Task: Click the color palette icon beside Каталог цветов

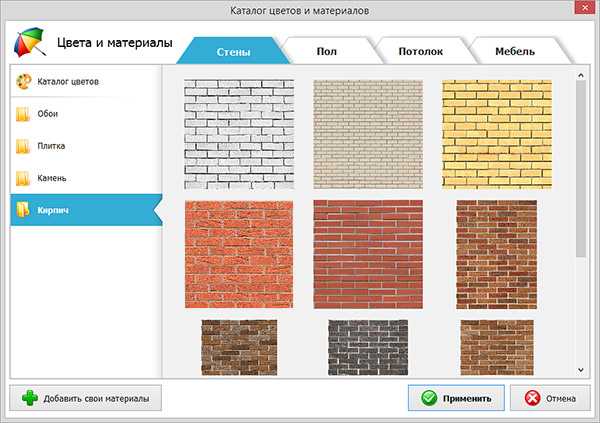Action: click(23, 79)
